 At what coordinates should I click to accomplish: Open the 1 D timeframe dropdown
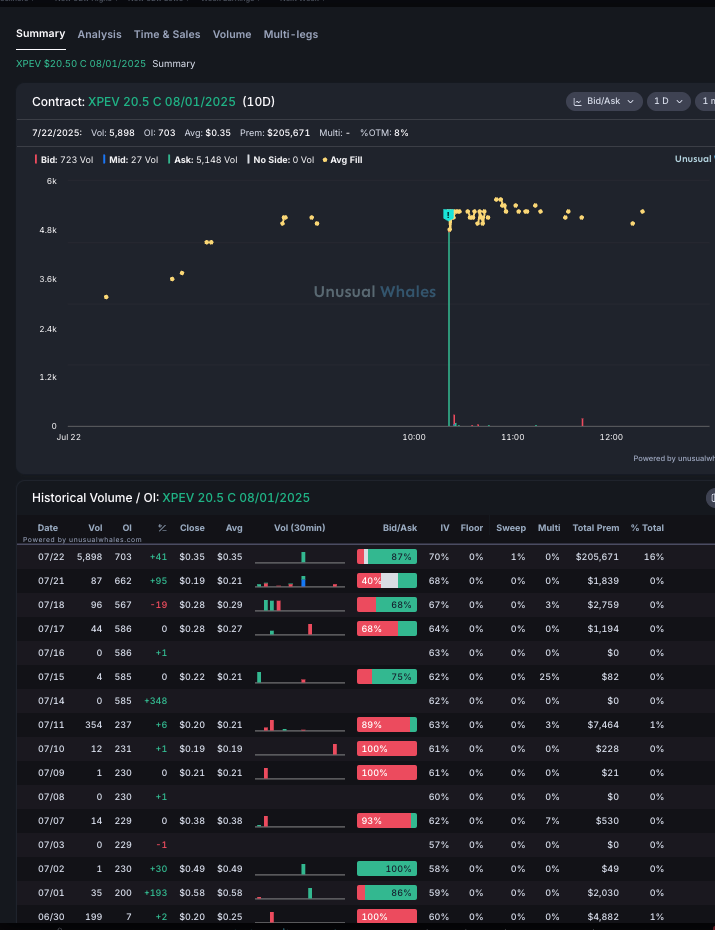[669, 101]
